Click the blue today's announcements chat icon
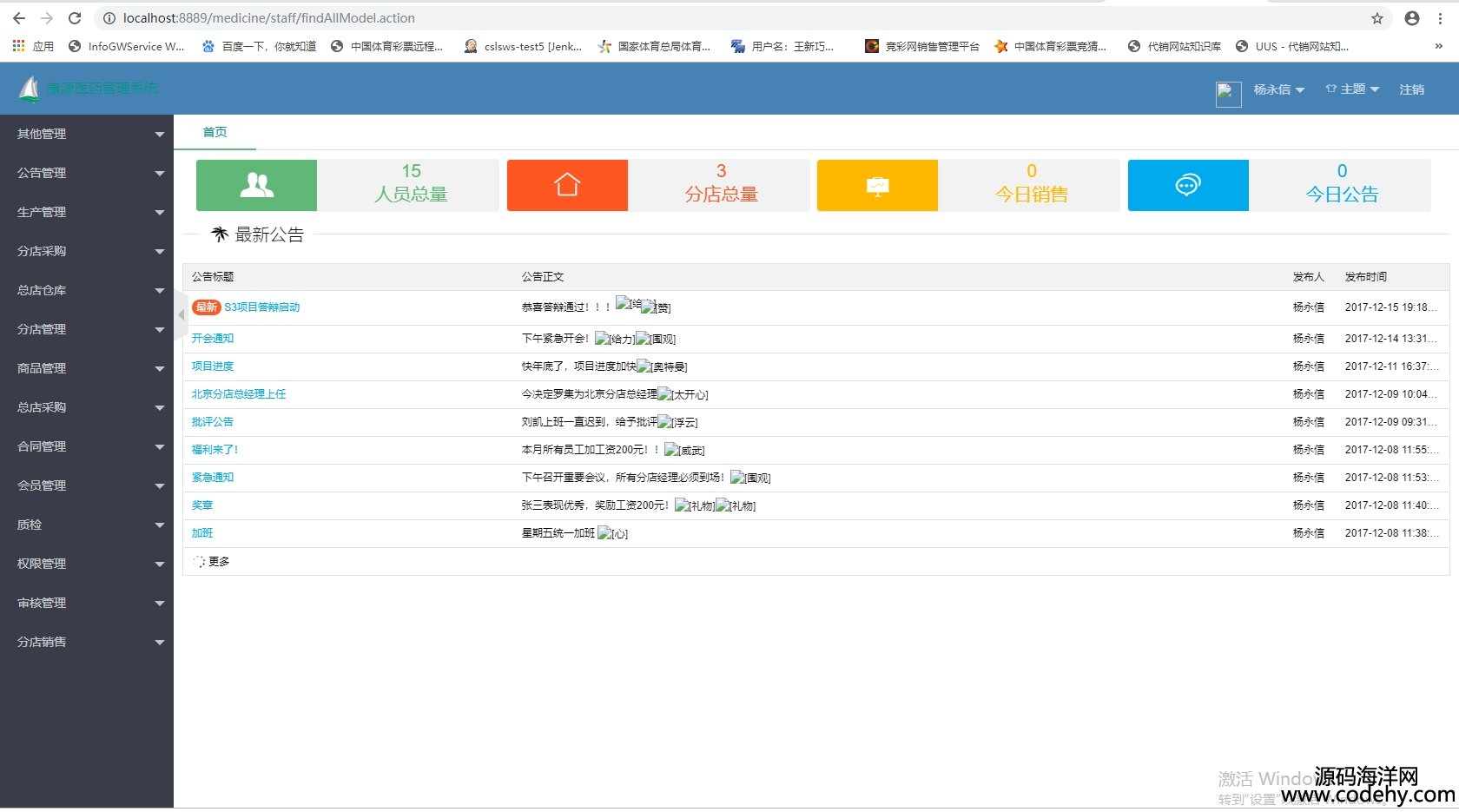Viewport: 1459px width, 812px height. pos(1187,185)
